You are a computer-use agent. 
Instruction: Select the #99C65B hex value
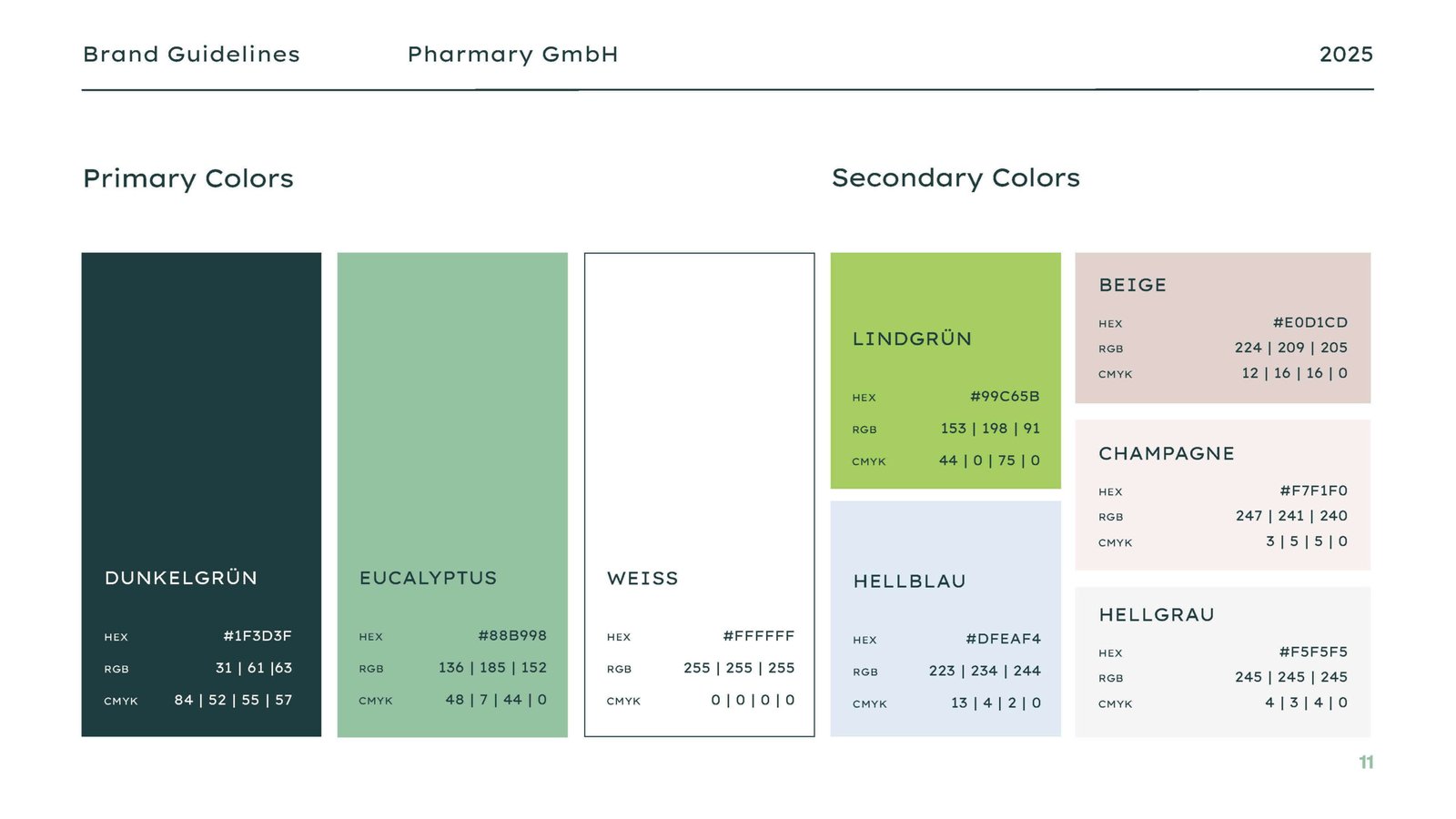pyautogui.click(x=1005, y=397)
